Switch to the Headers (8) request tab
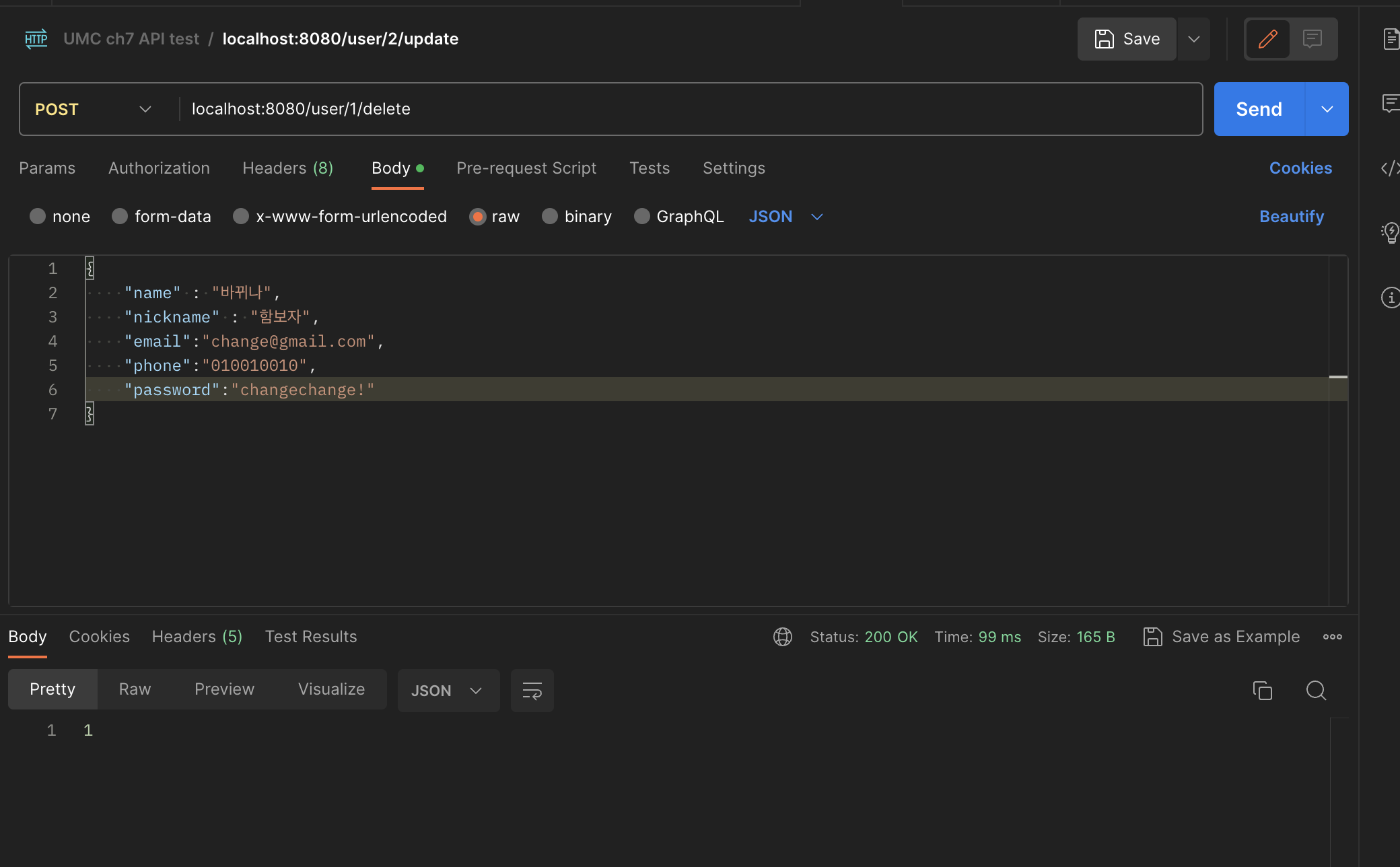The image size is (1400, 867). pyautogui.click(x=287, y=168)
